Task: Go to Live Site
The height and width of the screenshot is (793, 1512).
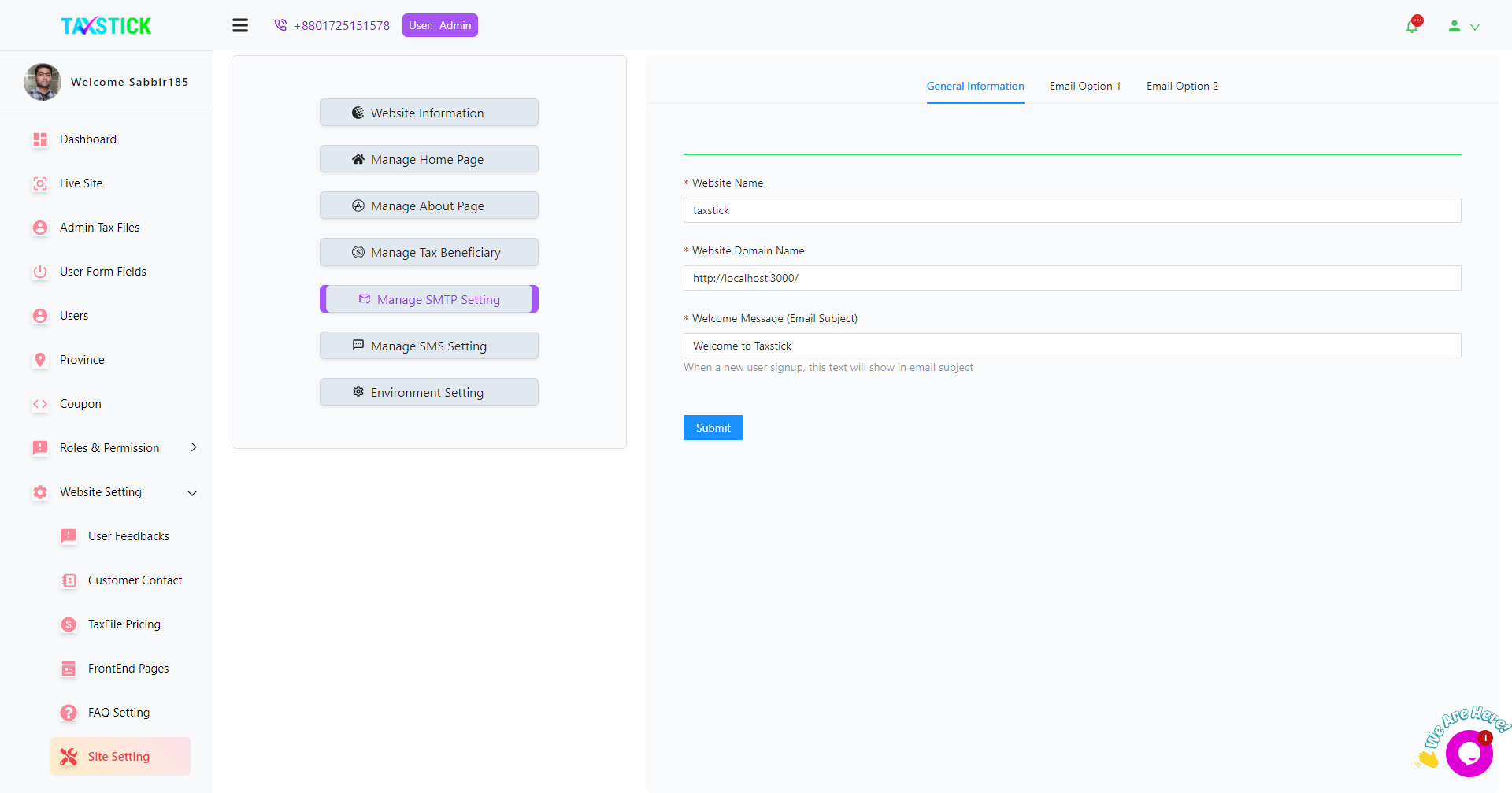Action: tap(81, 183)
